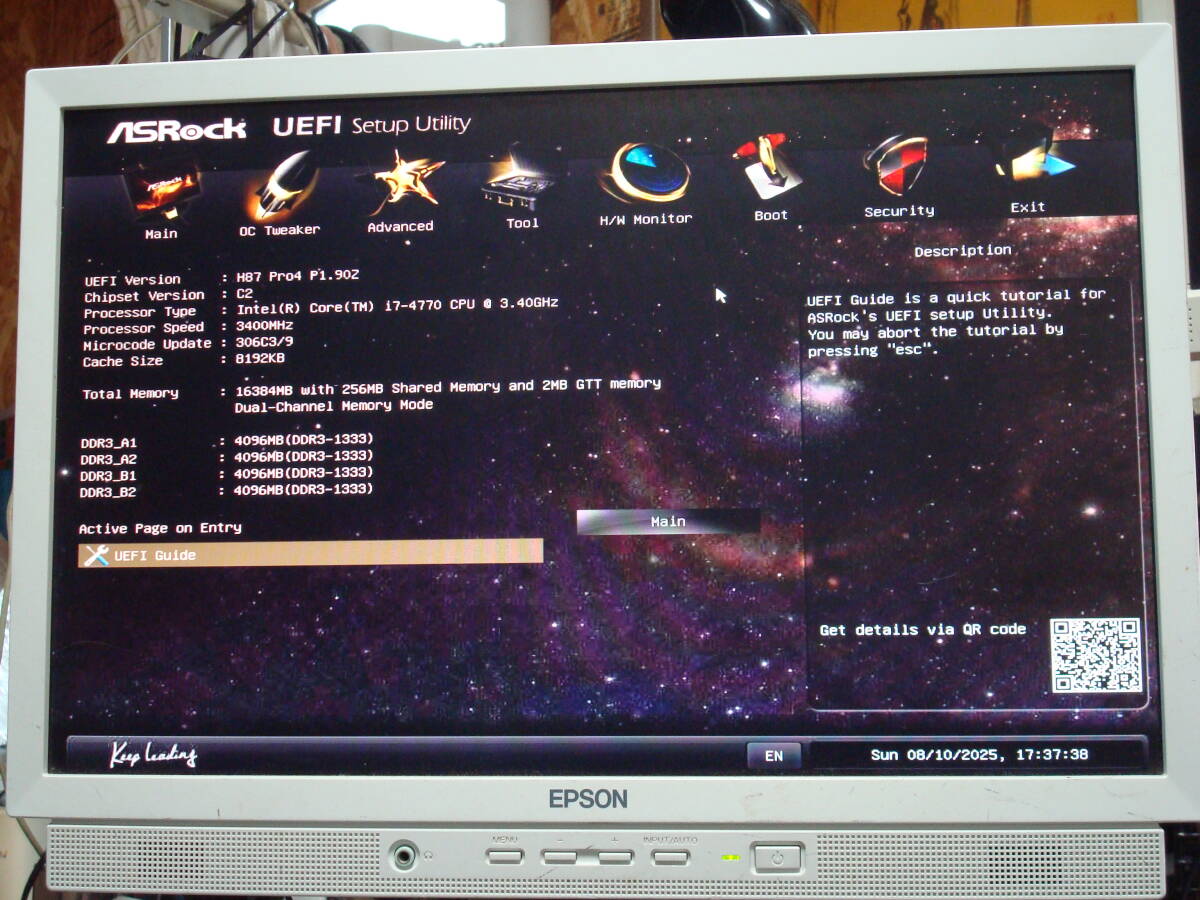This screenshot has width=1200, height=900.
Task: Click UEFI Version value H87 Pro4 P1.90Z
Action: click(x=296, y=276)
